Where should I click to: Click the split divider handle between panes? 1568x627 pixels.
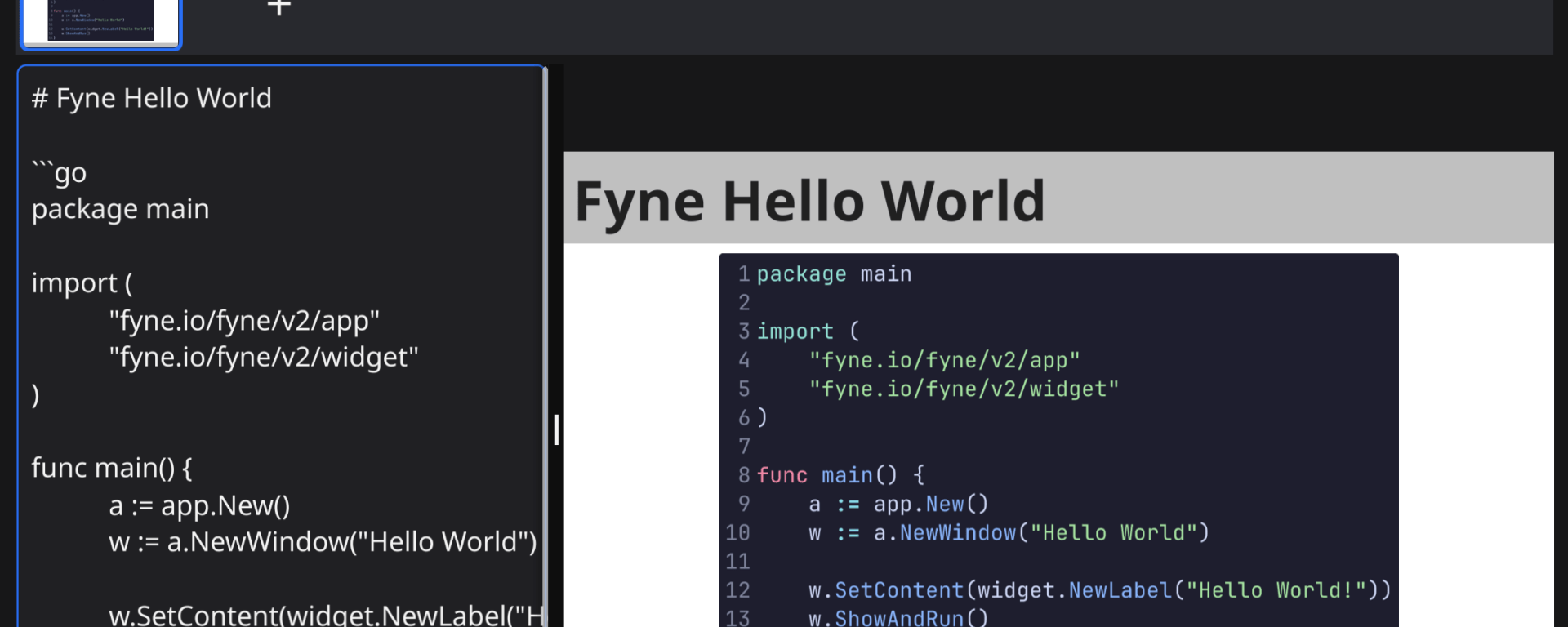pos(556,429)
